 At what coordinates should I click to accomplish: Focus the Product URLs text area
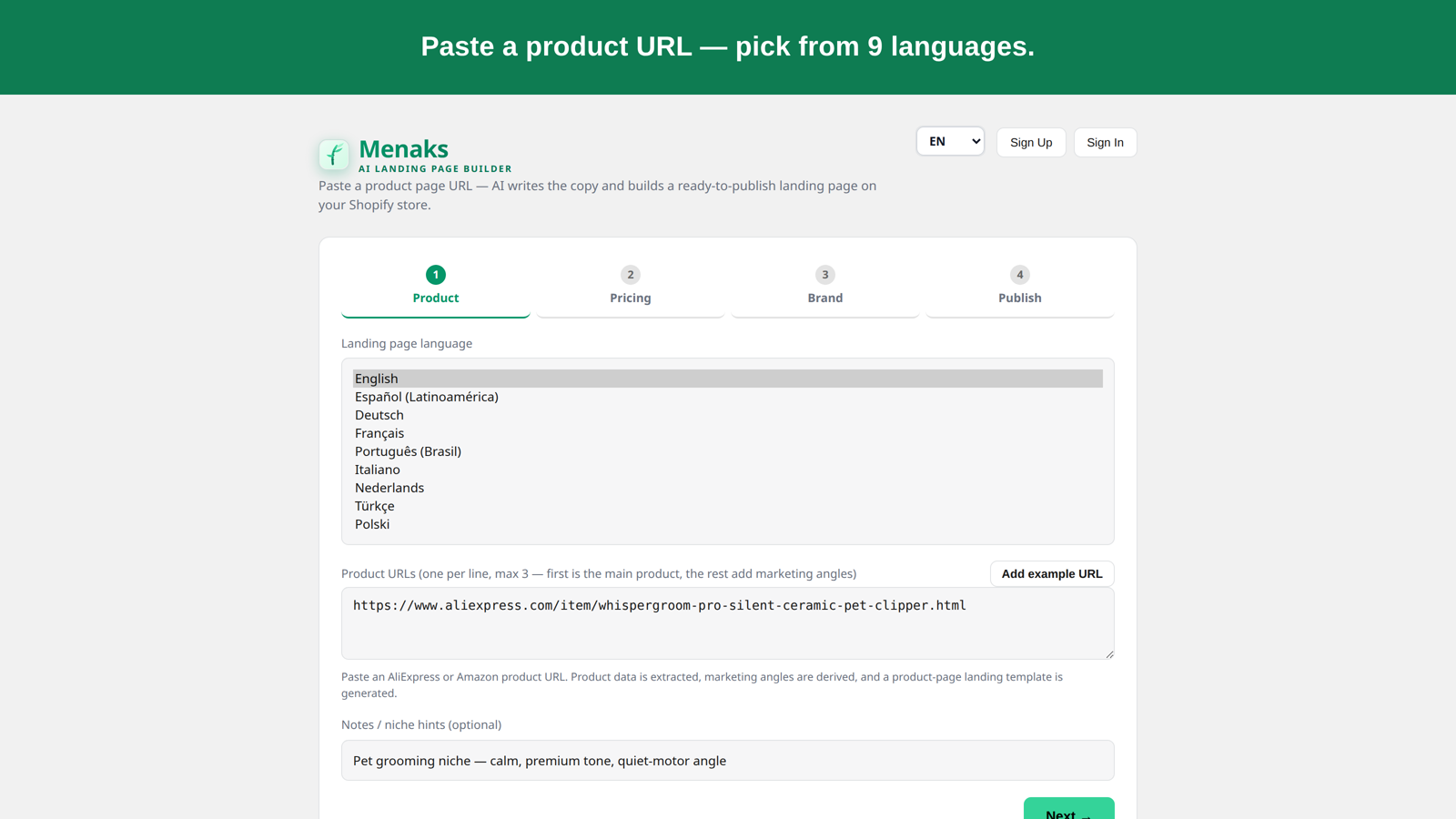pyautogui.click(x=728, y=623)
